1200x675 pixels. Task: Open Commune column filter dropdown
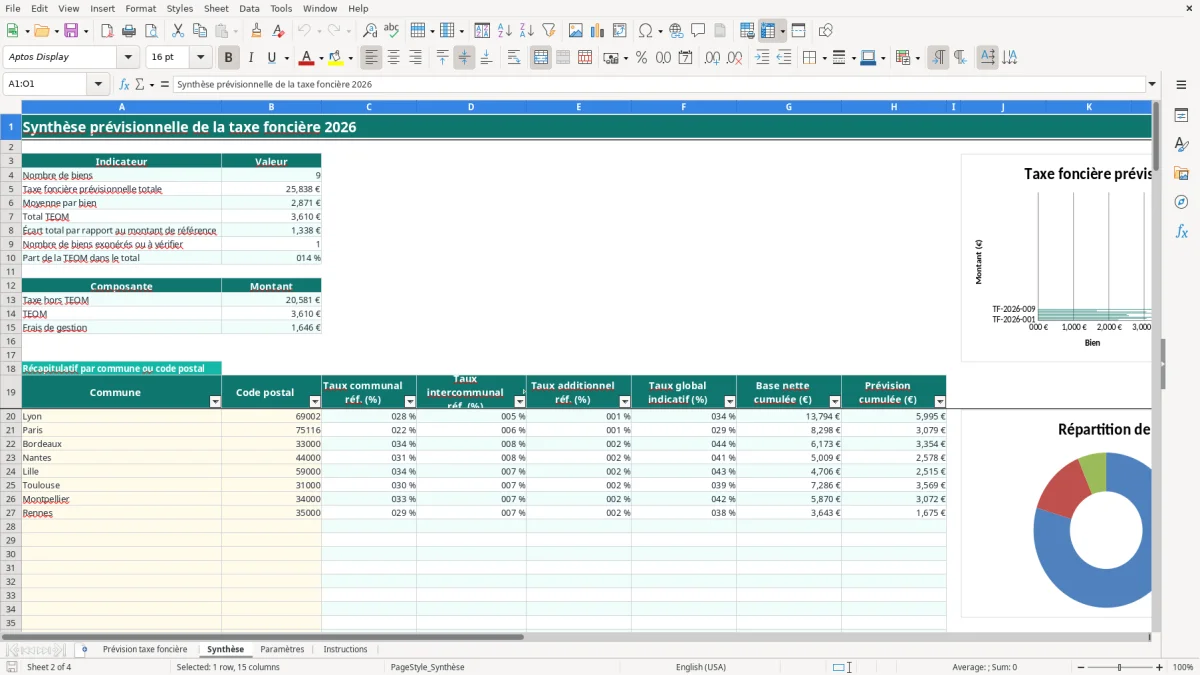click(215, 401)
